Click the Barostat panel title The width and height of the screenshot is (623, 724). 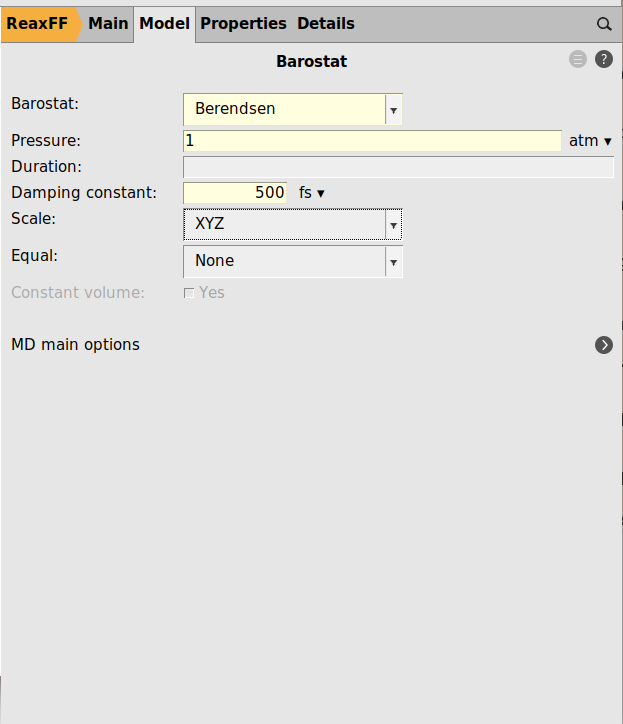(x=311, y=62)
